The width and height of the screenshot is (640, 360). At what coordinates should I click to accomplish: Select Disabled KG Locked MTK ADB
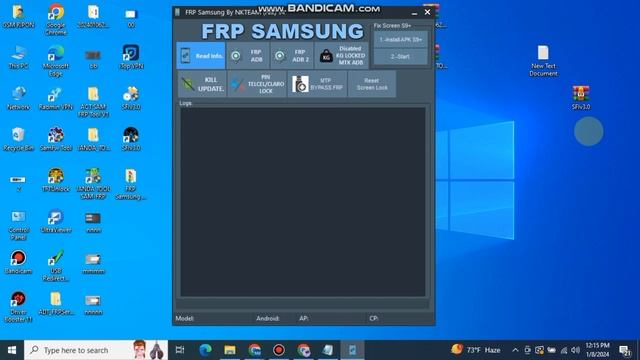pos(342,56)
